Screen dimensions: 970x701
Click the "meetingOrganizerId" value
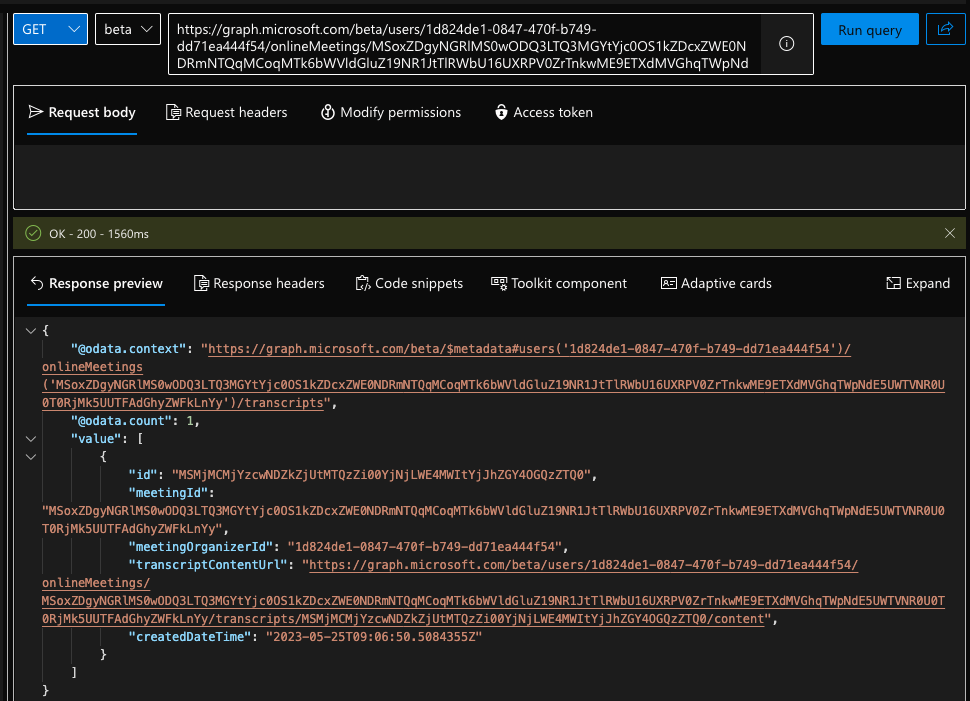[x=424, y=547]
